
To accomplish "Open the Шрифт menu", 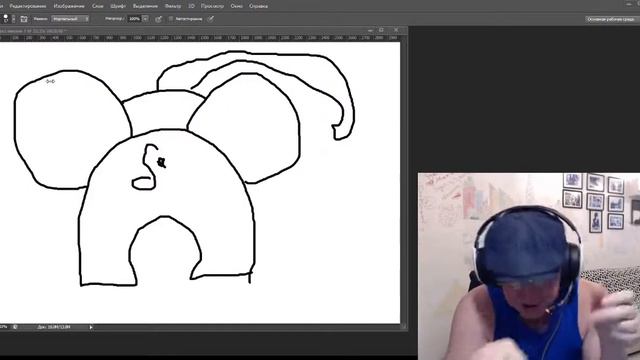I will 118,6.
